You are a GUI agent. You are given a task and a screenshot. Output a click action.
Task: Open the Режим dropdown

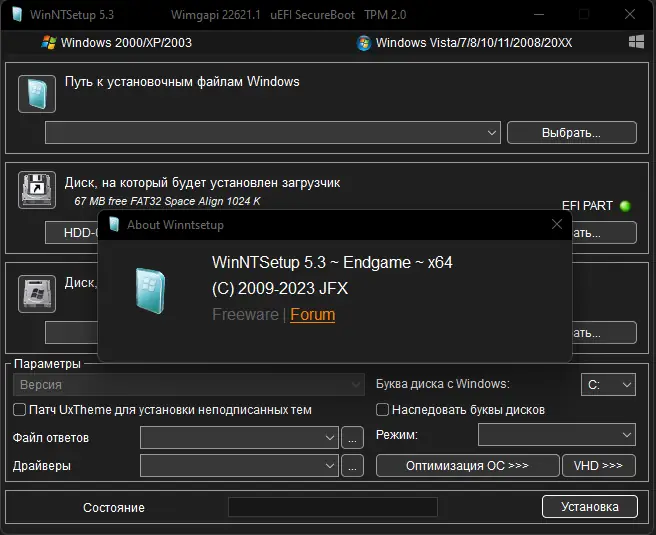point(557,435)
